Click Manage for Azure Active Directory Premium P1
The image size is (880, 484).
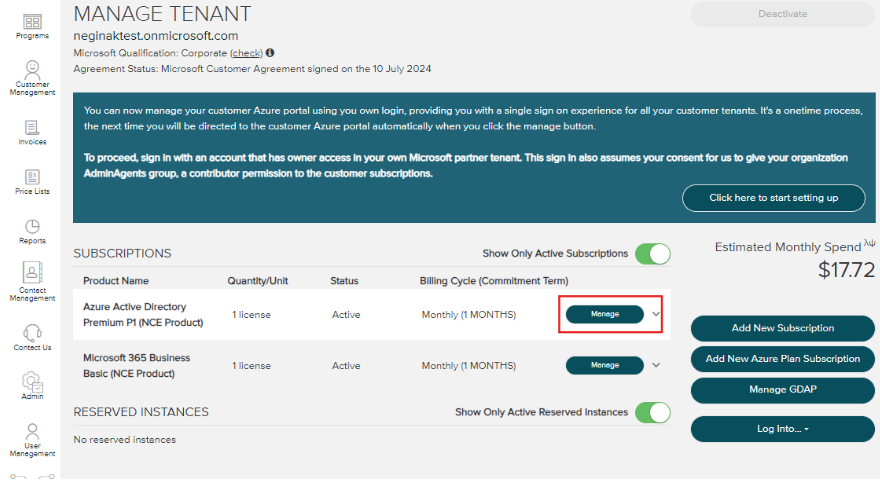(x=604, y=314)
